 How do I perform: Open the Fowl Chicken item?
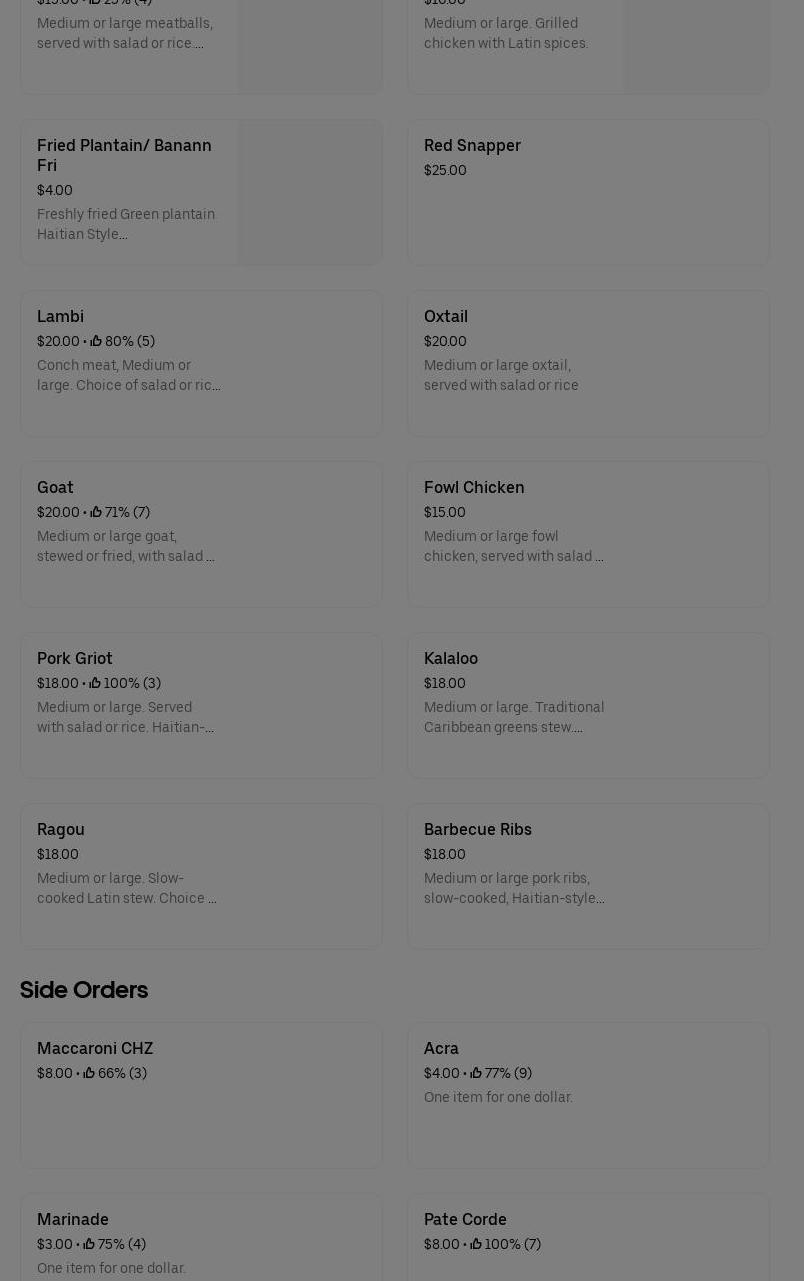(588, 534)
